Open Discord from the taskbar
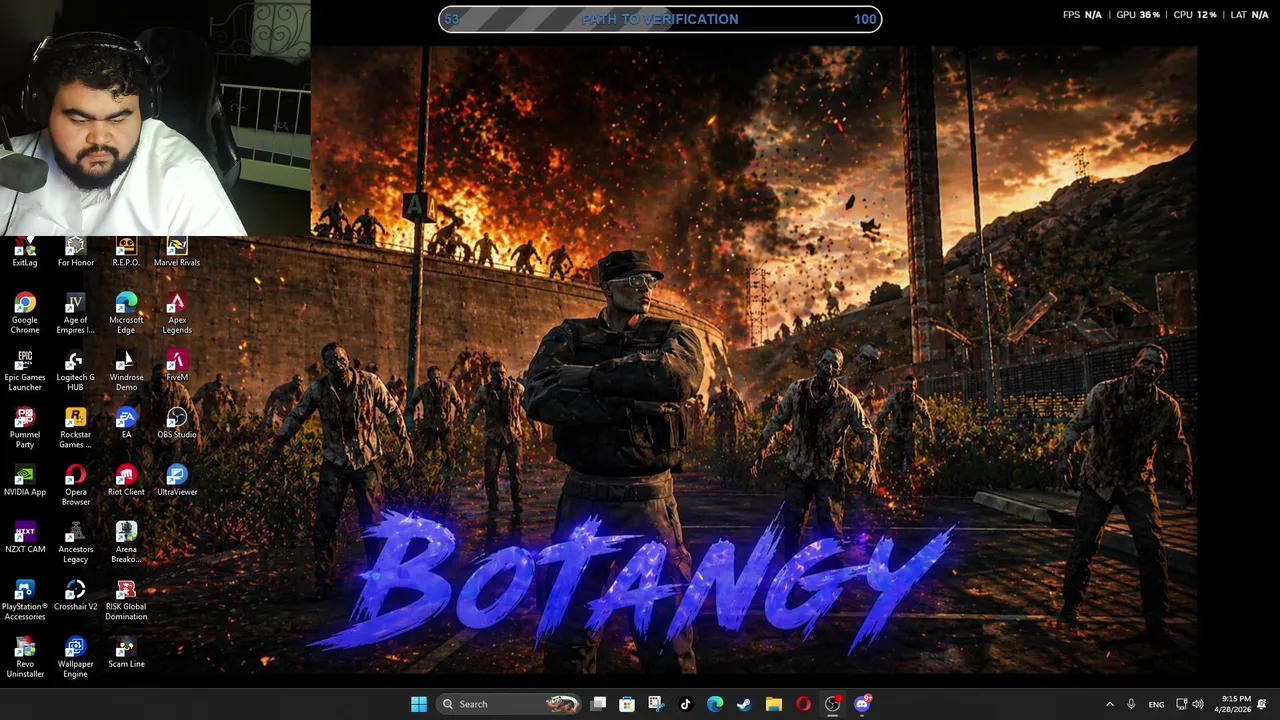Screen dimensions: 1280x720 tap(862, 704)
